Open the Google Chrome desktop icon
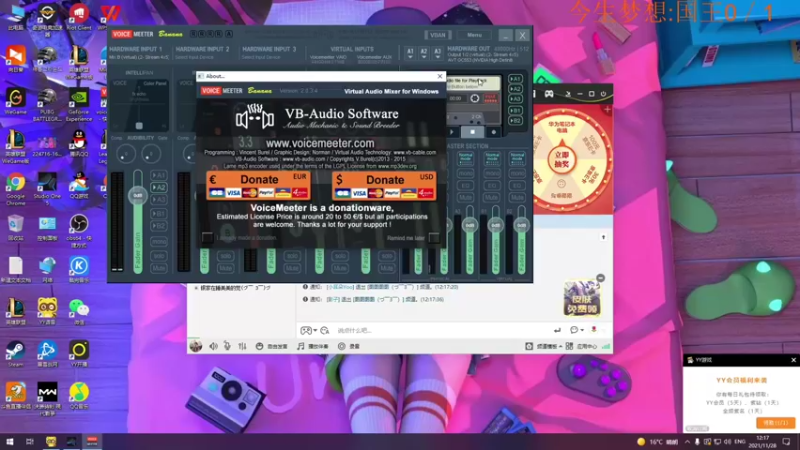The width and height of the screenshot is (800, 450). [x=16, y=186]
